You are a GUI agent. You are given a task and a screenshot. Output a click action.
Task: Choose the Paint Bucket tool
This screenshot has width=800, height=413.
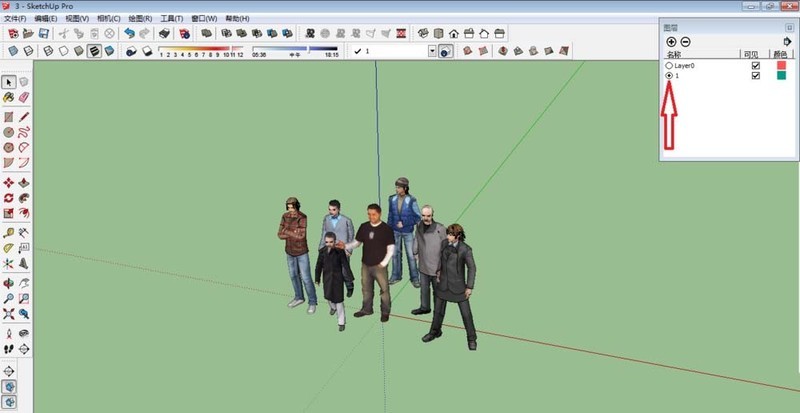[9, 98]
